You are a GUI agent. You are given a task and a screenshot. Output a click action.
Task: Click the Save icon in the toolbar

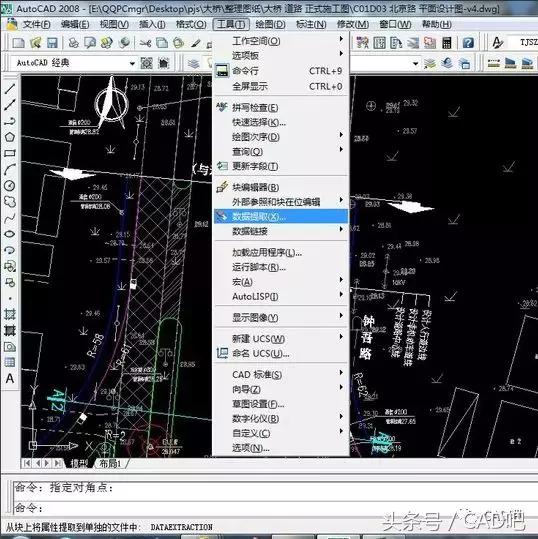pos(52,43)
